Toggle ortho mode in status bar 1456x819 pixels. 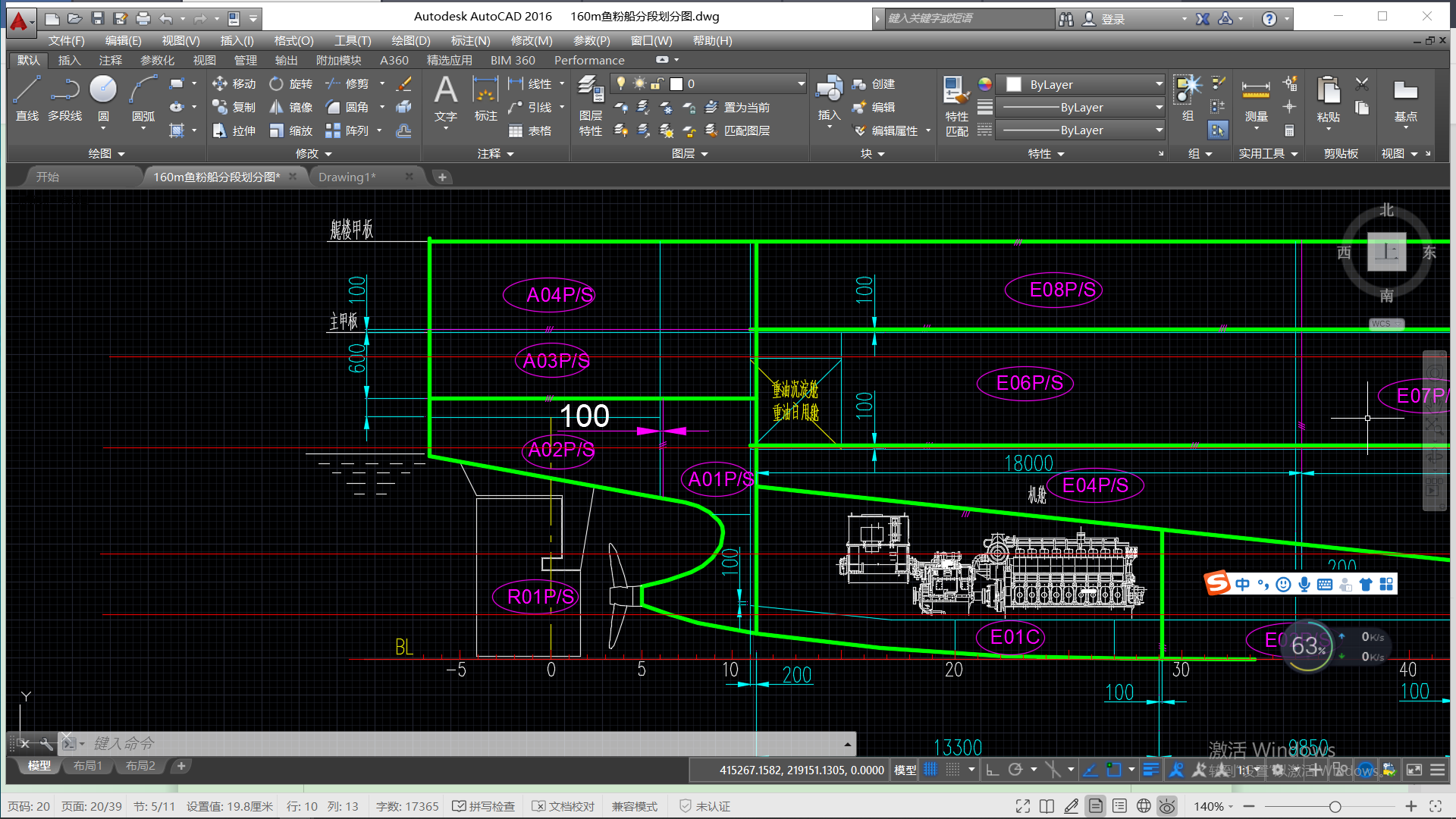(992, 770)
